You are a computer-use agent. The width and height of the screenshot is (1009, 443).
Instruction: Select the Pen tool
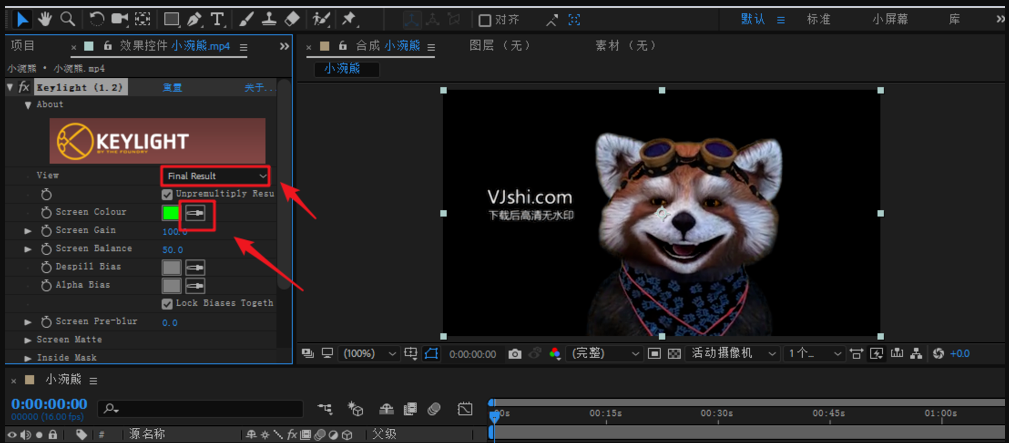point(194,19)
